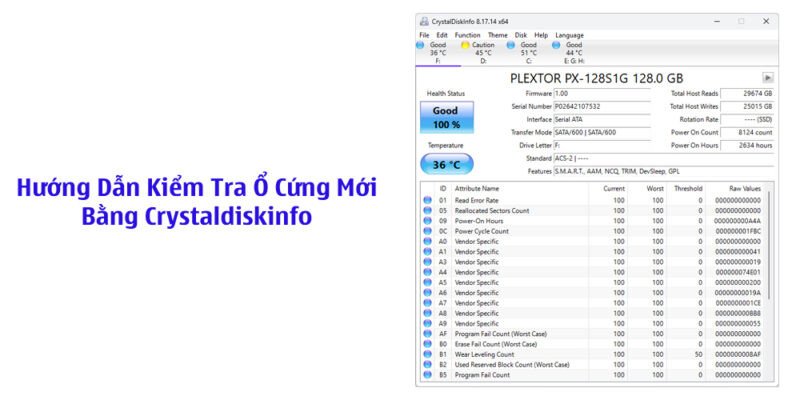Viewport: 800px width, 400px height.
Task: Click the Drive Letter field showing F:
Action: point(602,145)
